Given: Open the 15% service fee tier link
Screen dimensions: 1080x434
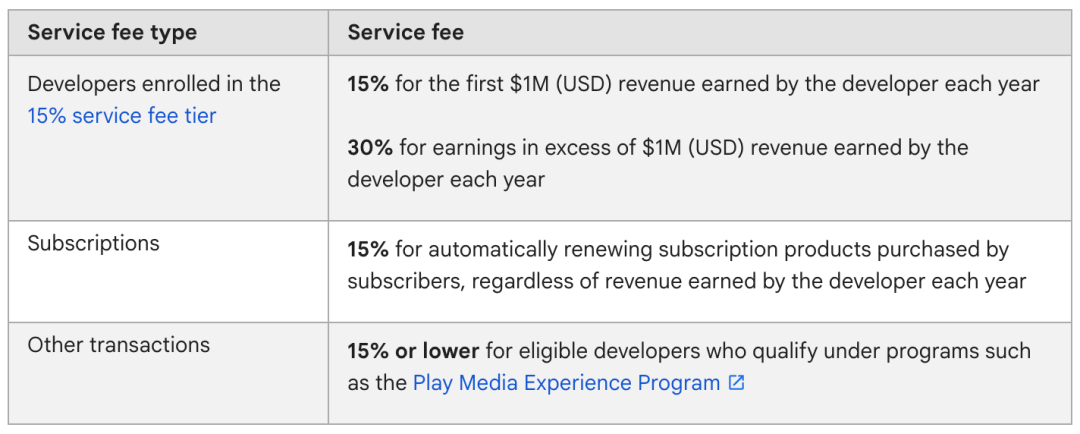Looking at the screenshot, I should point(122,116).
